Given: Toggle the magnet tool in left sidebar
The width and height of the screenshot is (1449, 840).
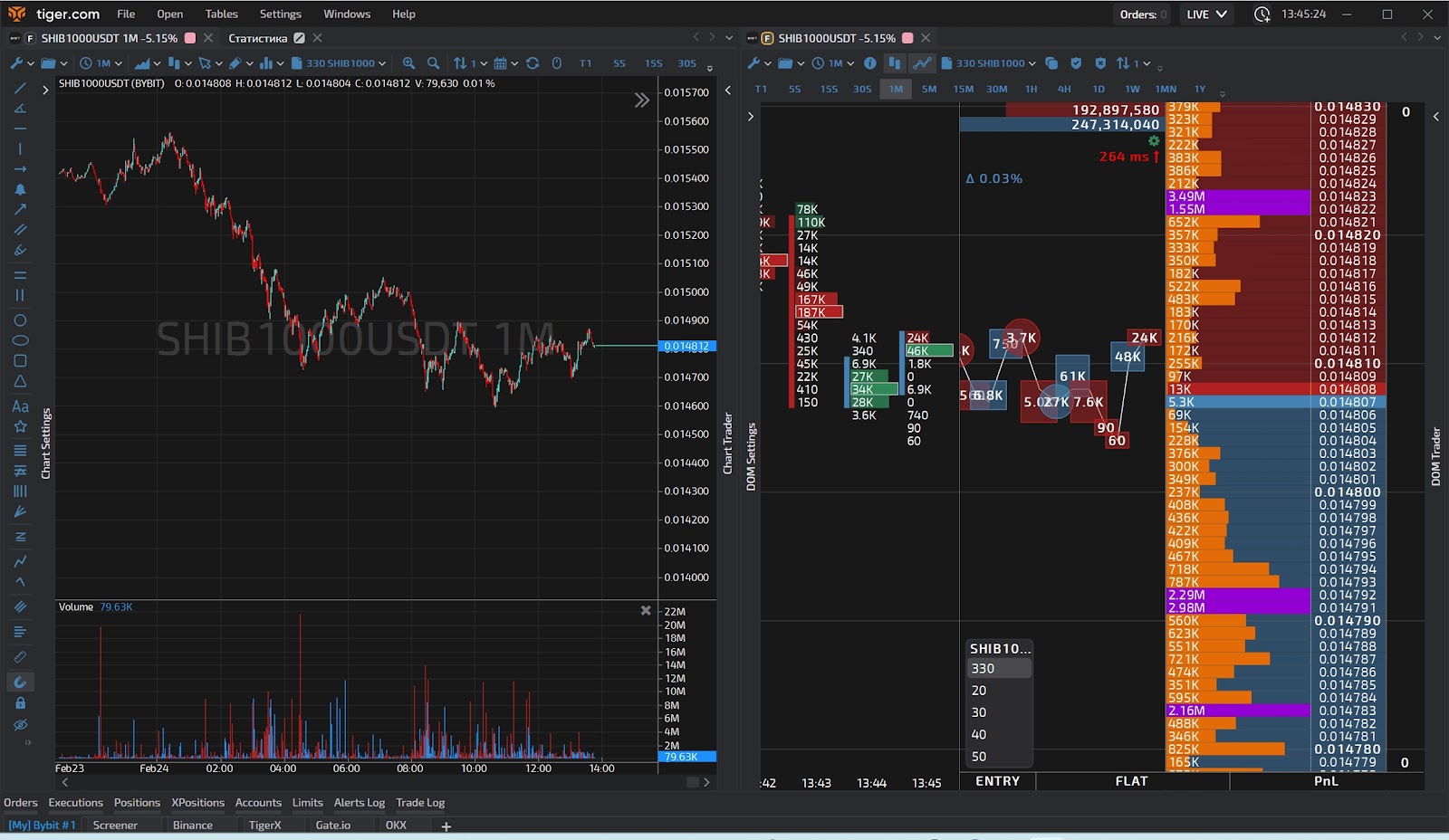Looking at the screenshot, I should pyautogui.click(x=20, y=682).
